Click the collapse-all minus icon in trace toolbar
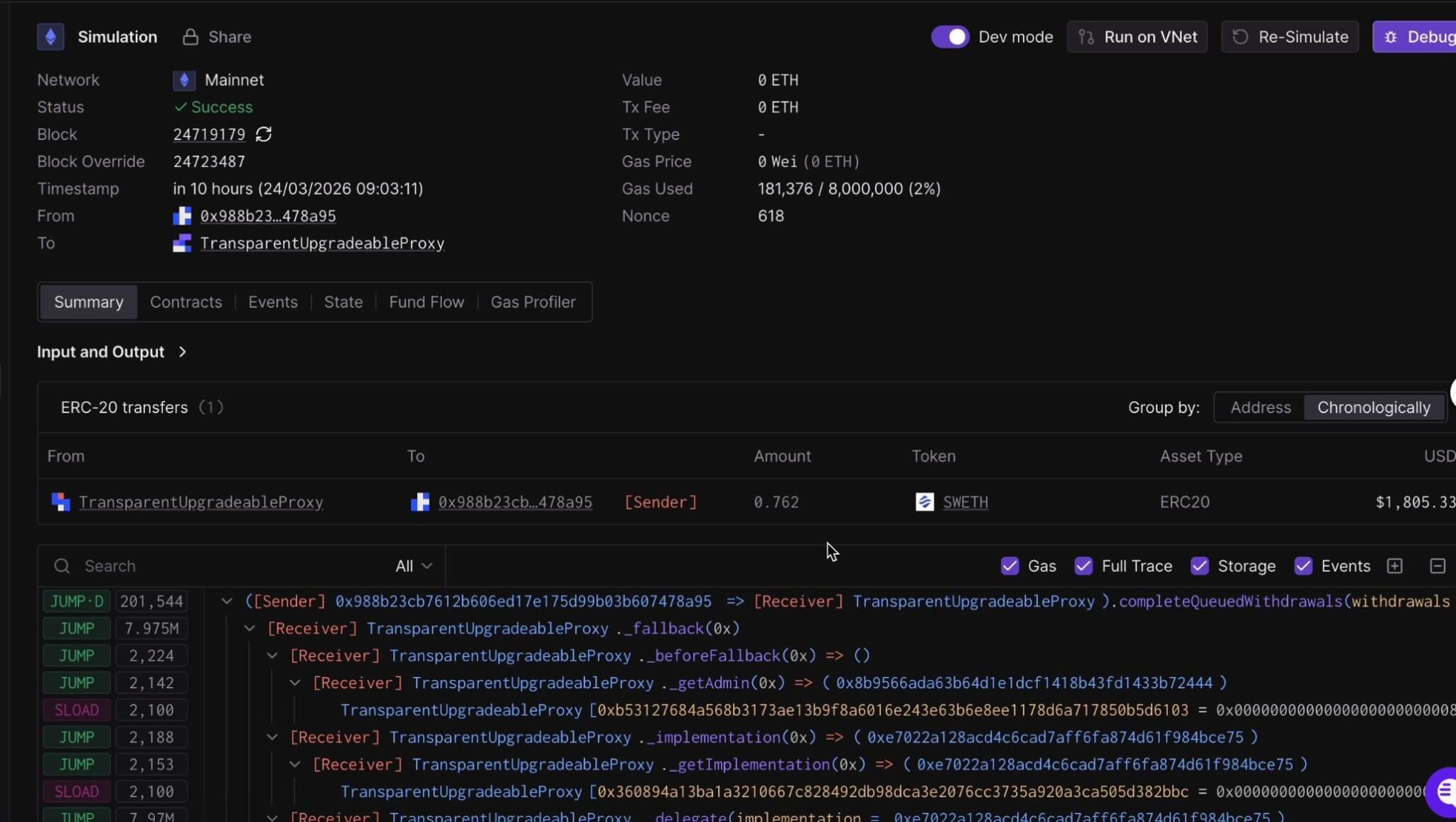This screenshot has width=1456, height=822. pyautogui.click(x=1438, y=566)
